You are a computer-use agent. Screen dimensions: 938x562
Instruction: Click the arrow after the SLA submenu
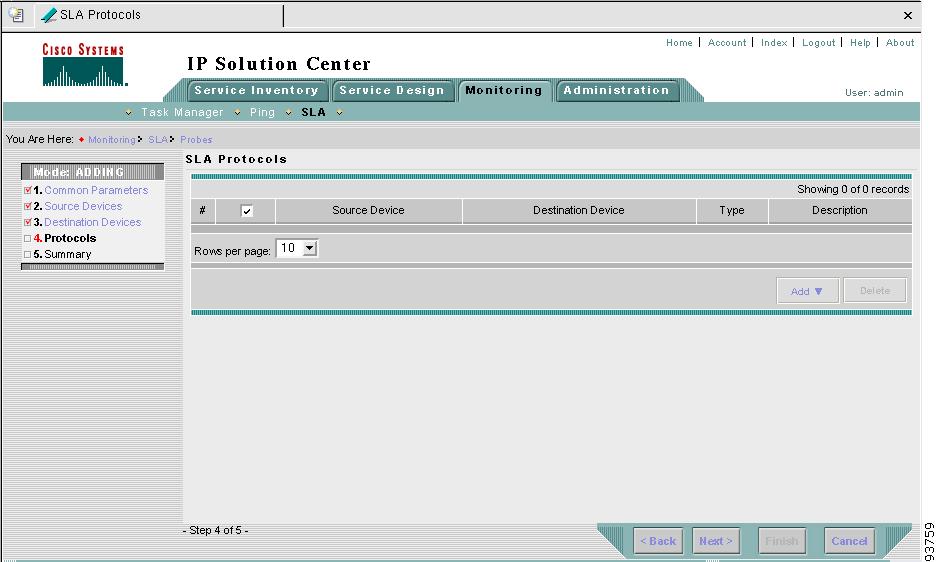339,113
